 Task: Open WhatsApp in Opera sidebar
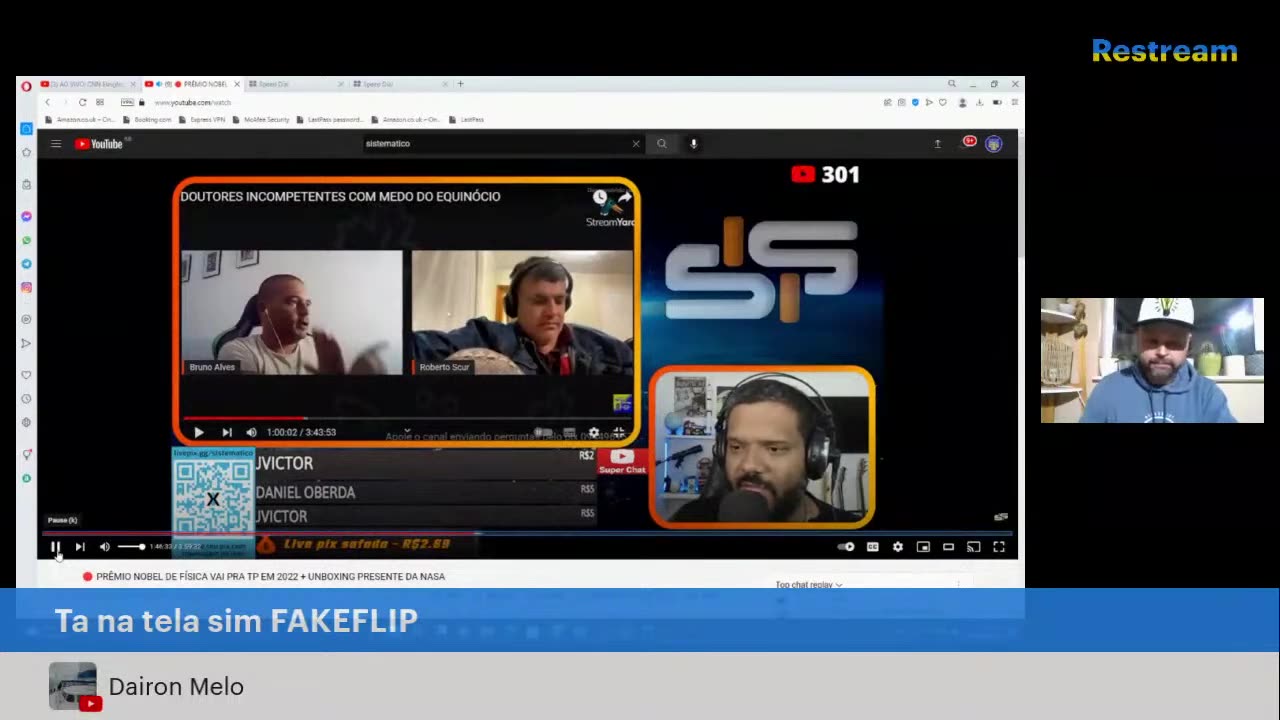tap(26, 240)
